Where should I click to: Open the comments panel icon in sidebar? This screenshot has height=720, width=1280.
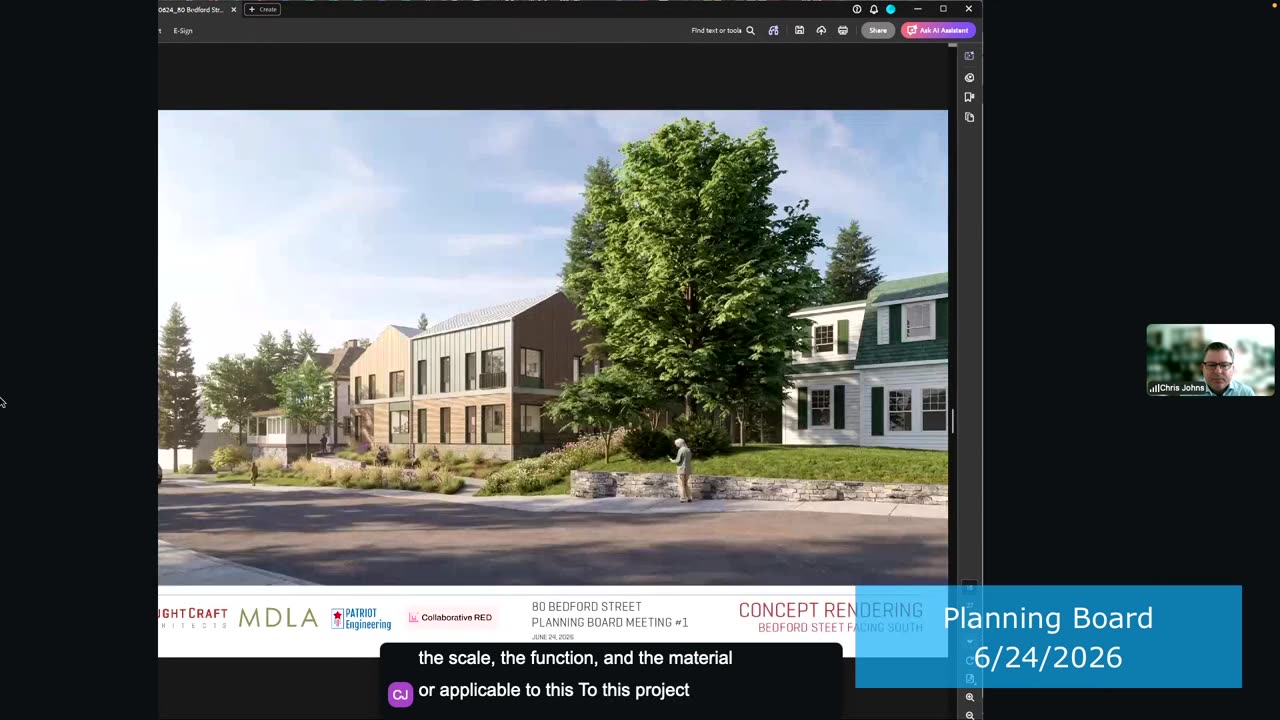969,77
